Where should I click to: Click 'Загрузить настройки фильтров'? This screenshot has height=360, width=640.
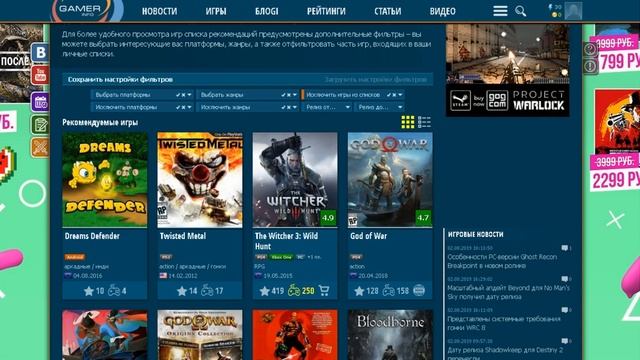click(x=376, y=80)
